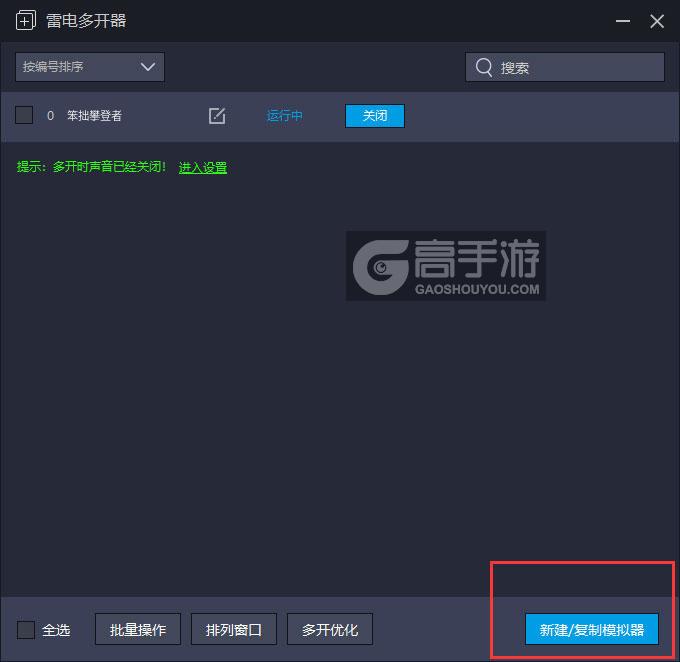Click the 雷电多开器 logo icon in title bar

click(26, 20)
